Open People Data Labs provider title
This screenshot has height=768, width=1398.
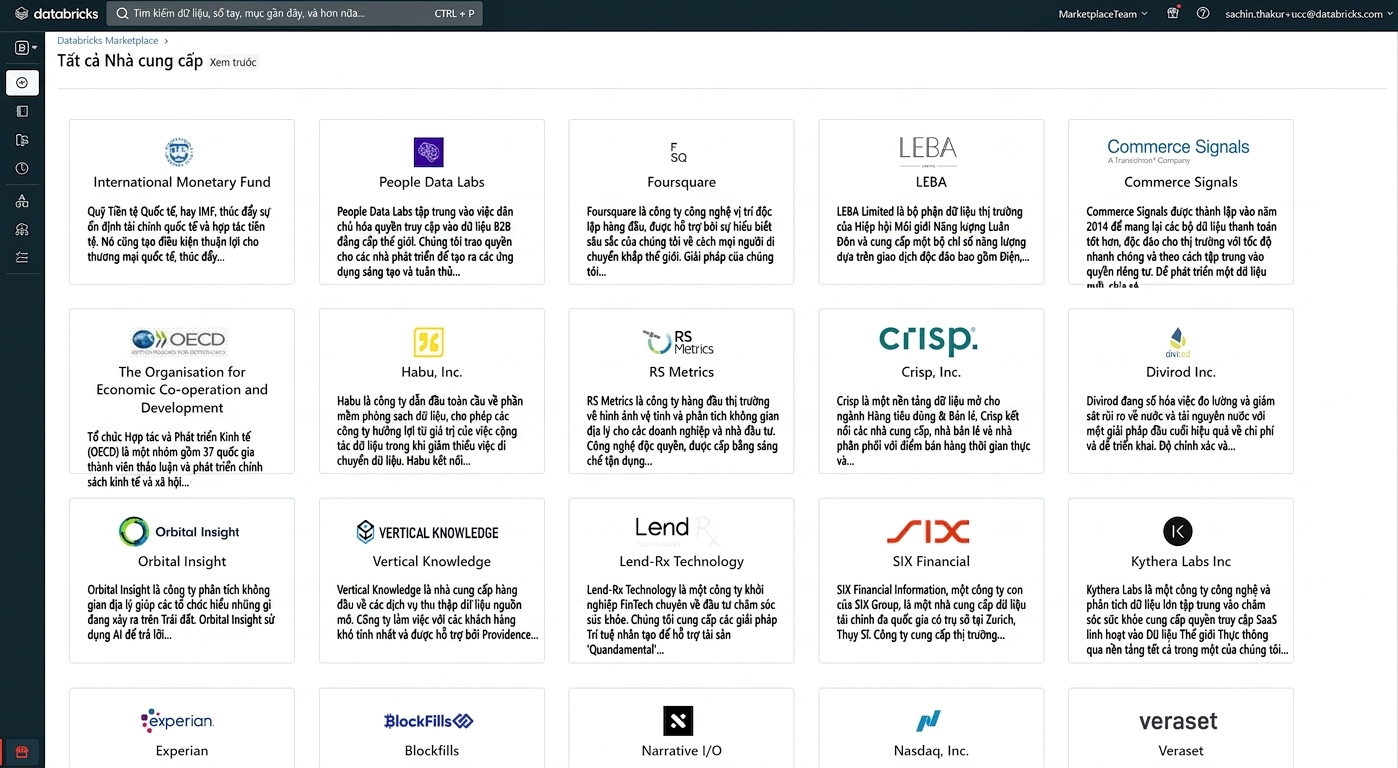click(432, 182)
